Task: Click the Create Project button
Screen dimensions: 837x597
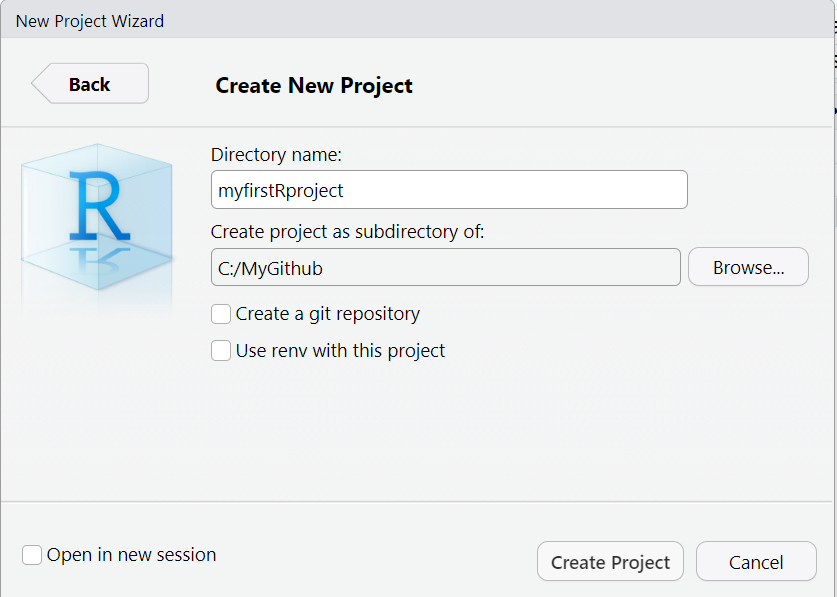Action: (x=610, y=562)
